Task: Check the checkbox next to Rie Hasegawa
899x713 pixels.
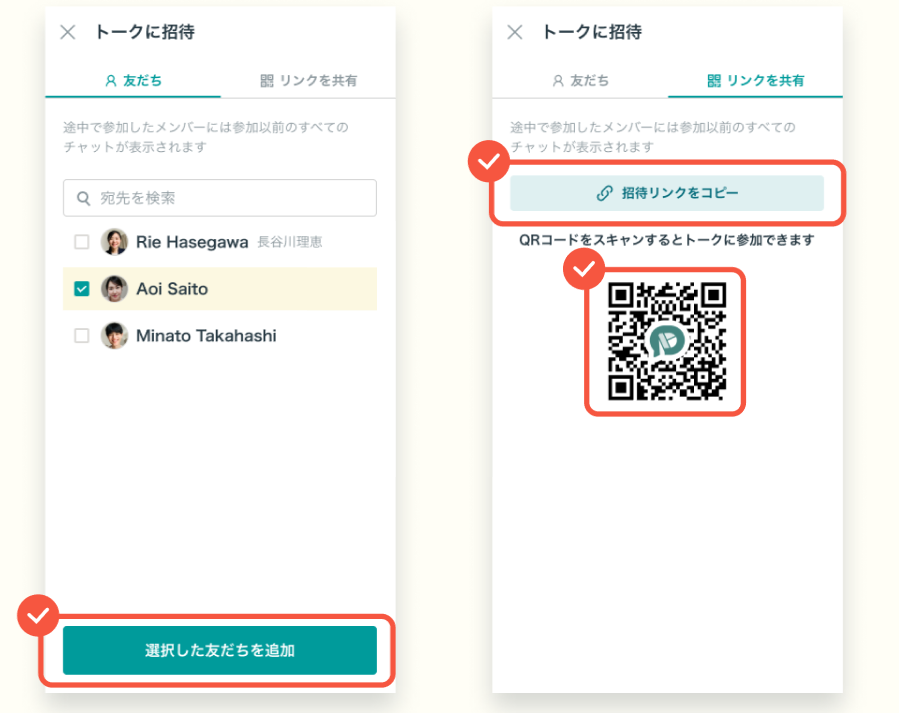Action: pyautogui.click(x=83, y=241)
